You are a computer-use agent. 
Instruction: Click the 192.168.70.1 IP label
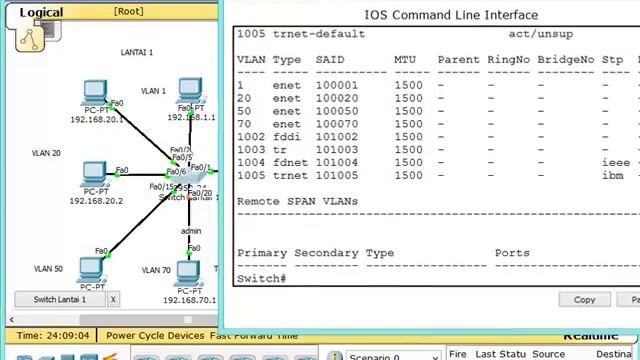(x=190, y=300)
